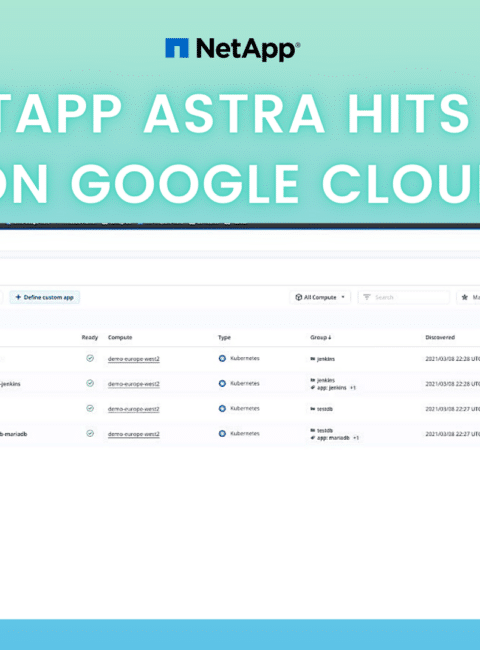Click discovered date in the b-mariadb row
The image size is (480, 650).
pos(453,434)
